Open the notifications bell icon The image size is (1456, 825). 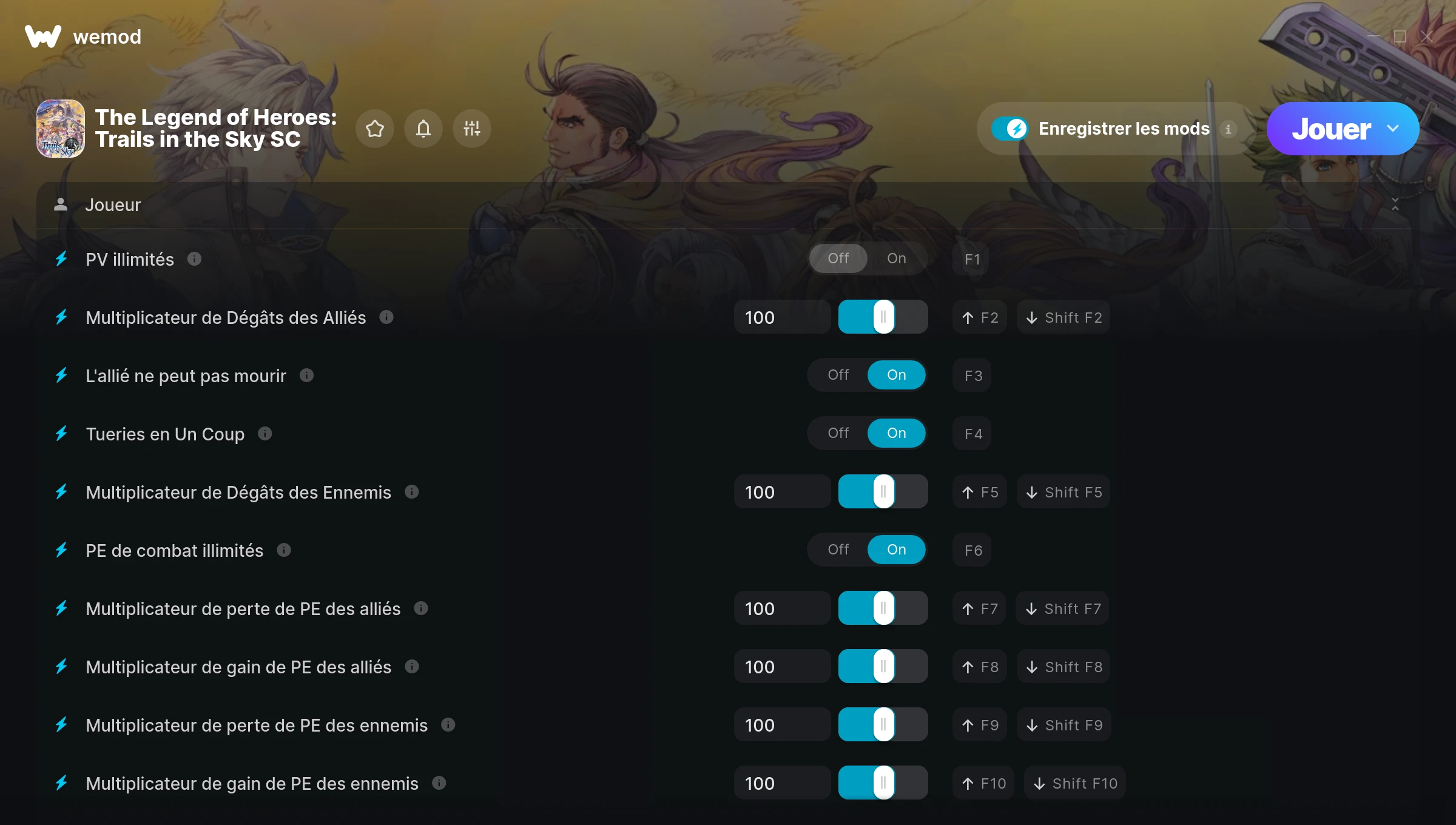point(423,129)
